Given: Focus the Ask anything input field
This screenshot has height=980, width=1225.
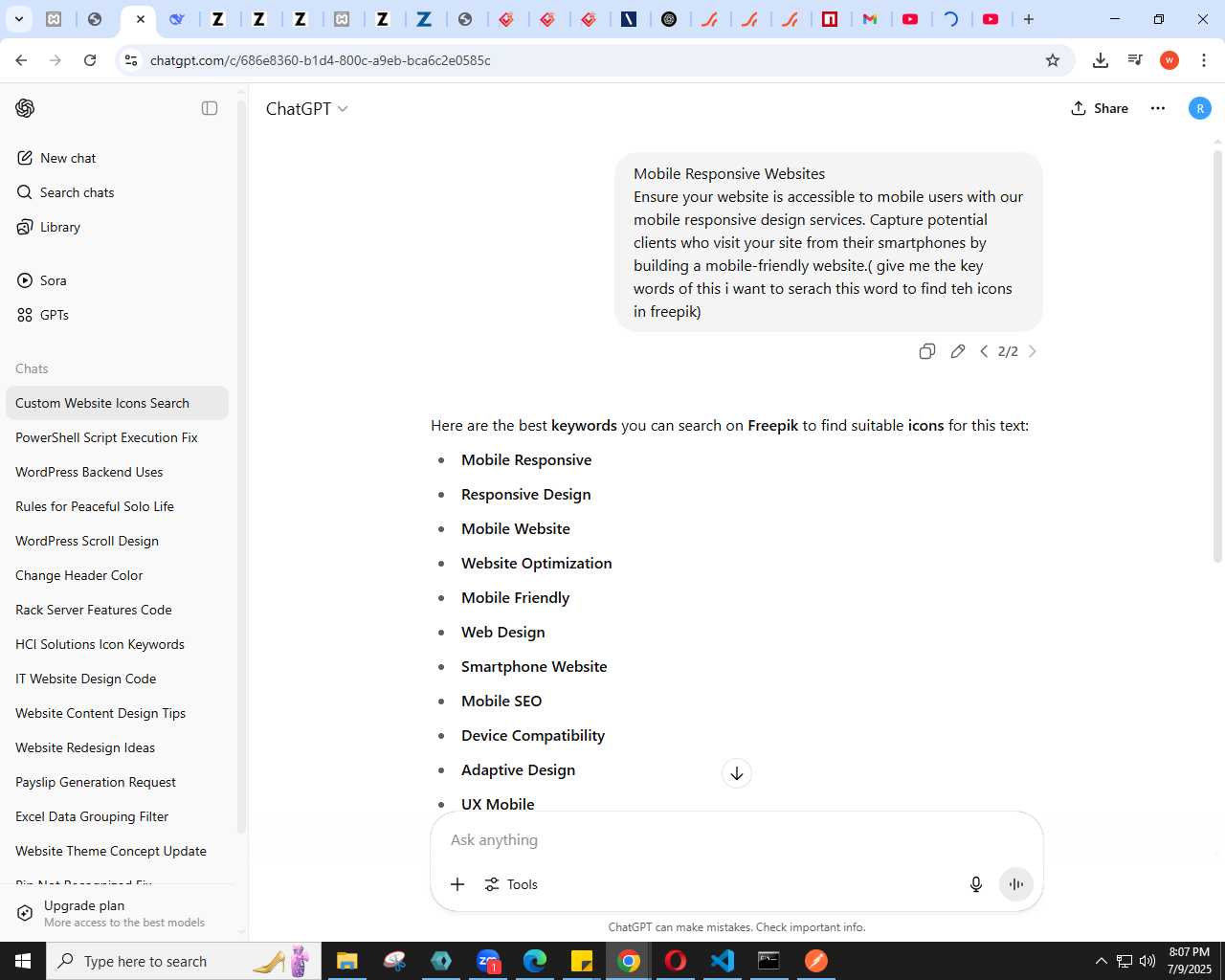Looking at the screenshot, I should click(x=737, y=839).
